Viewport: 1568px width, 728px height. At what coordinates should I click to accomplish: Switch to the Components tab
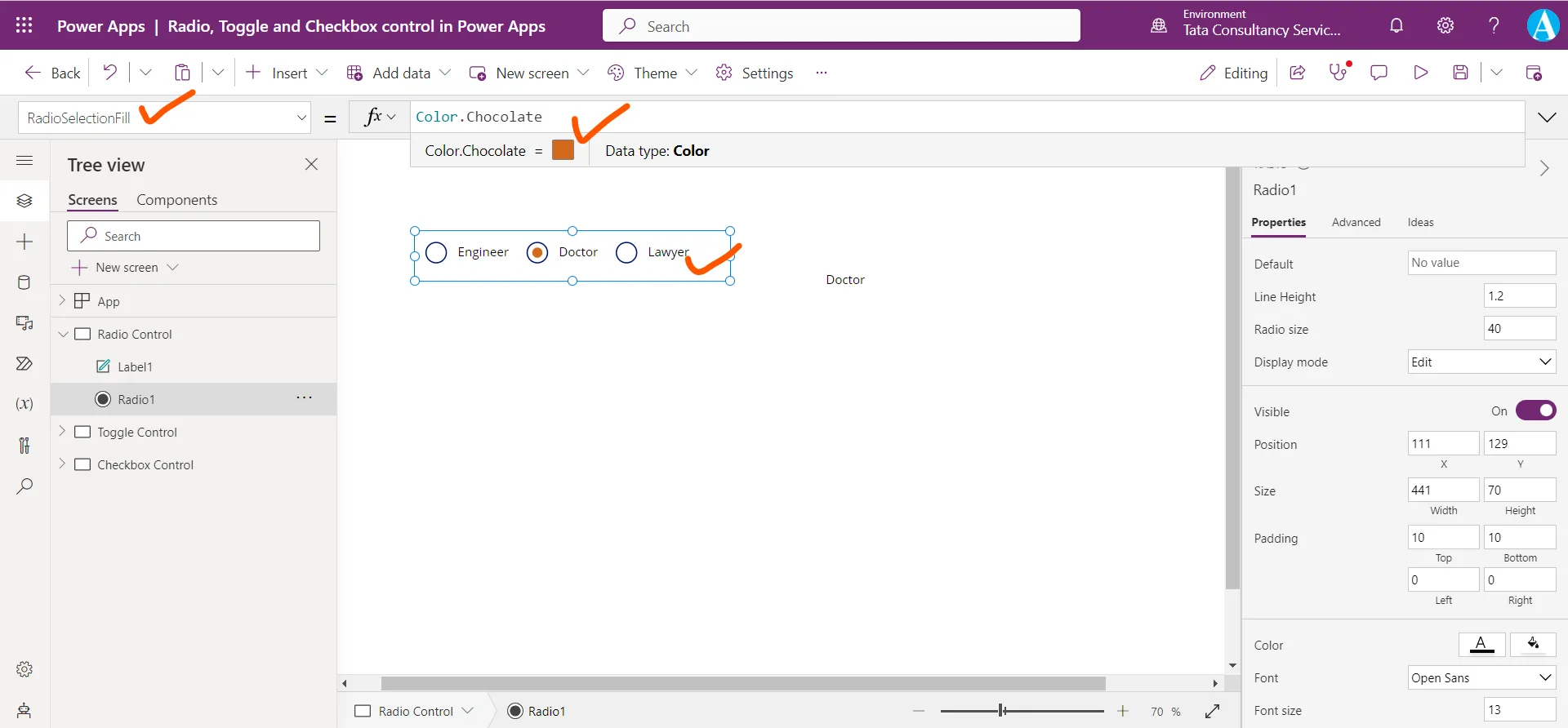tap(176, 200)
